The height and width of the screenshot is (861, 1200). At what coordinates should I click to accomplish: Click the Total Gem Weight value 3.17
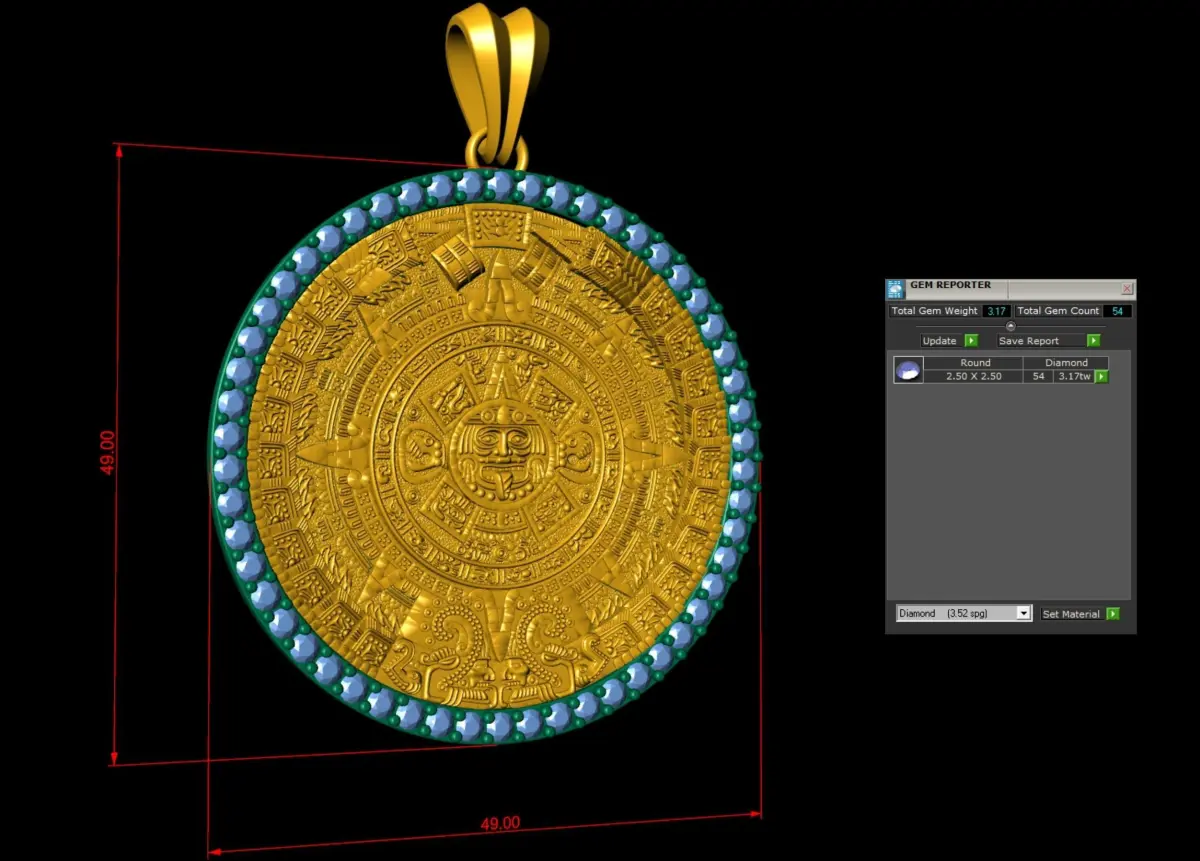click(x=995, y=311)
